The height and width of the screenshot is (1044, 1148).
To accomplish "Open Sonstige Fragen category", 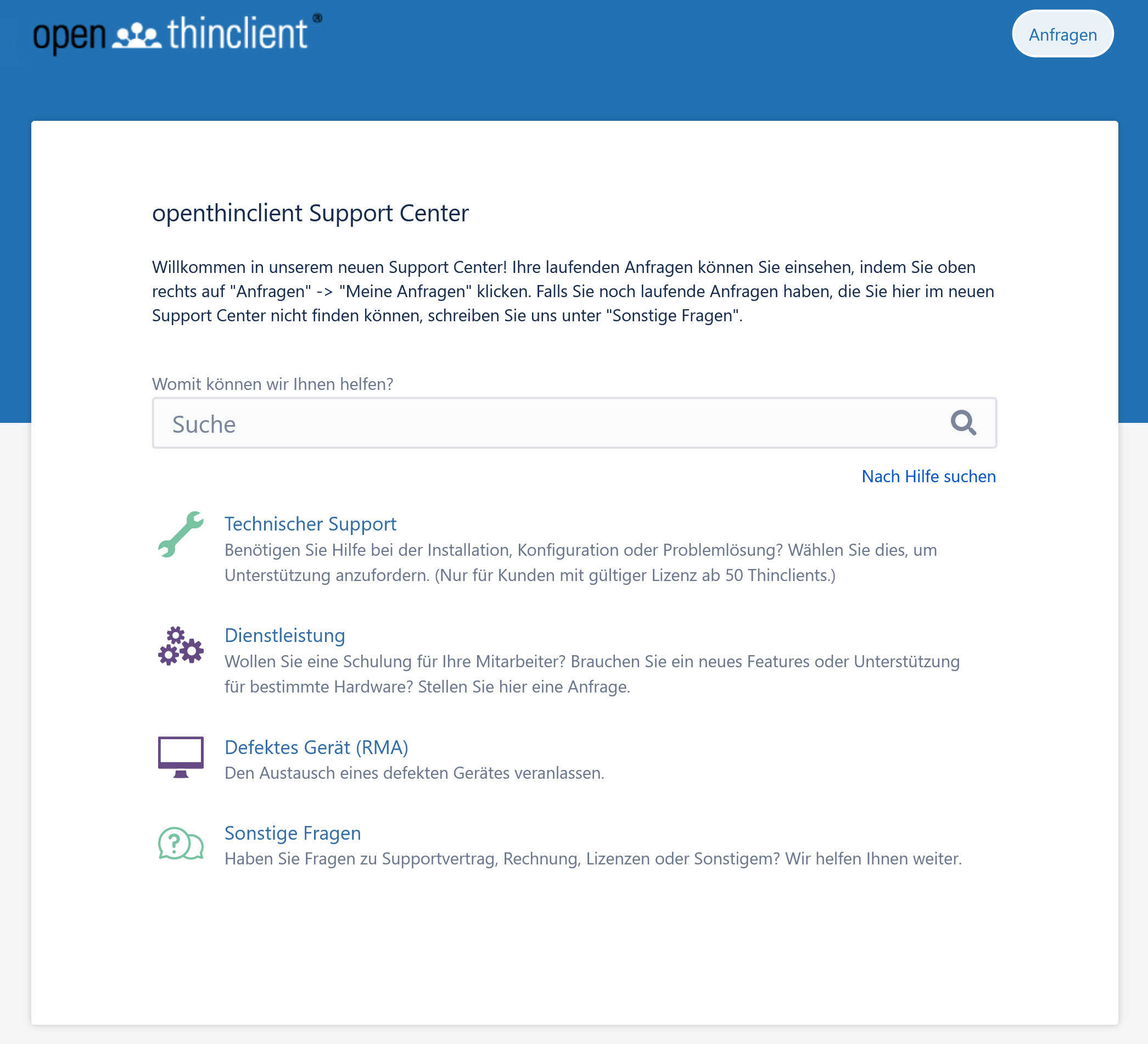I will 293,833.
